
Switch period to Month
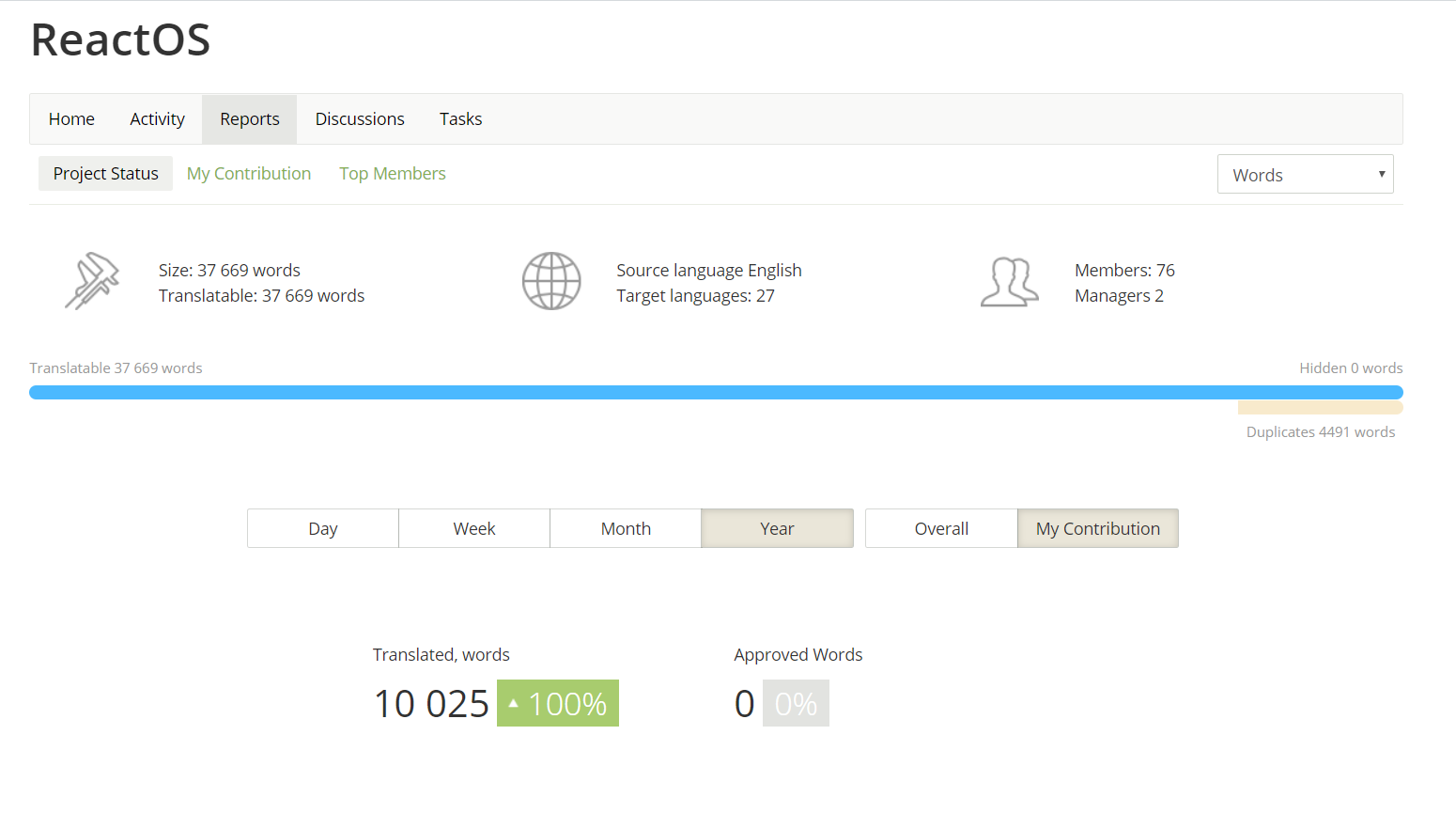(626, 528)
